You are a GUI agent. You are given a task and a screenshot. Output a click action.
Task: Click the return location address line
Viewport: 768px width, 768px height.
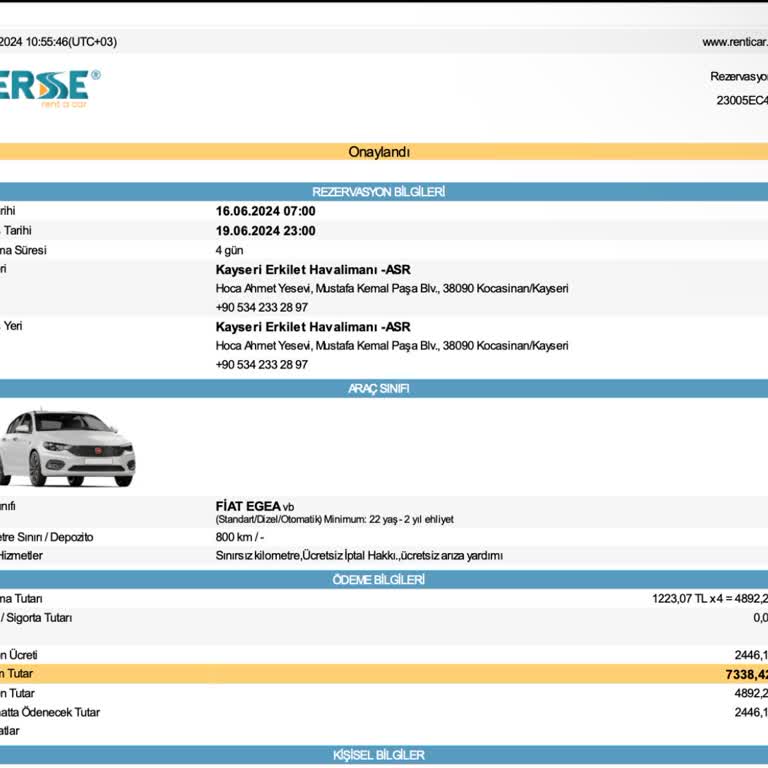click(392, 346)
